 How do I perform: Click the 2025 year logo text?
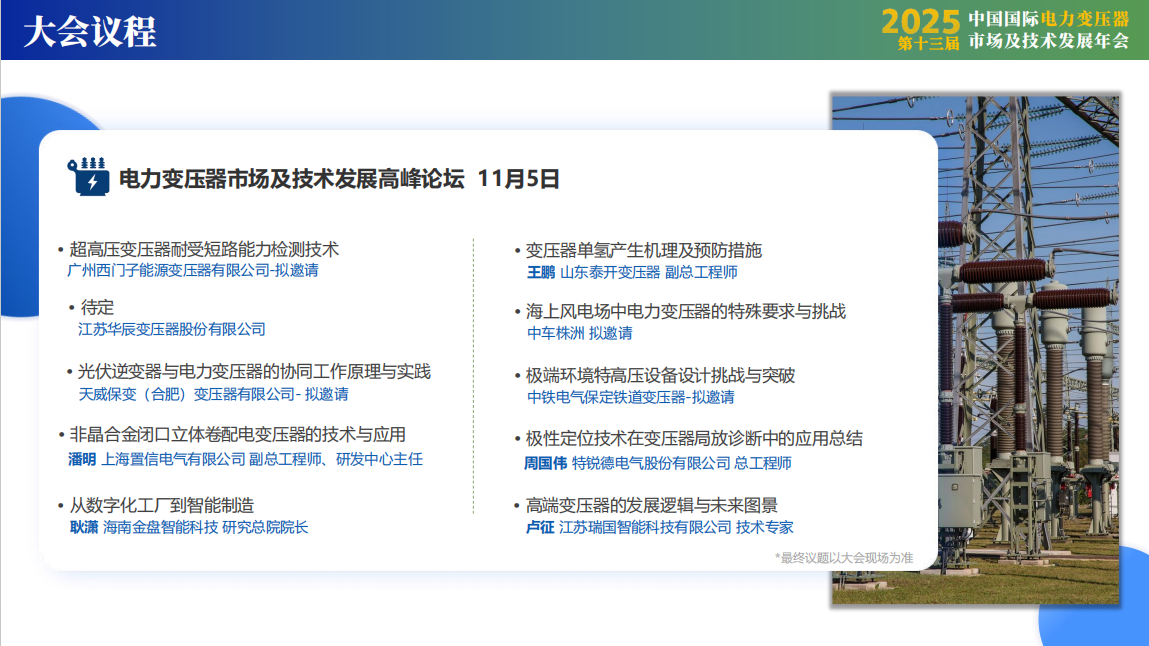[x=920, y=21]
